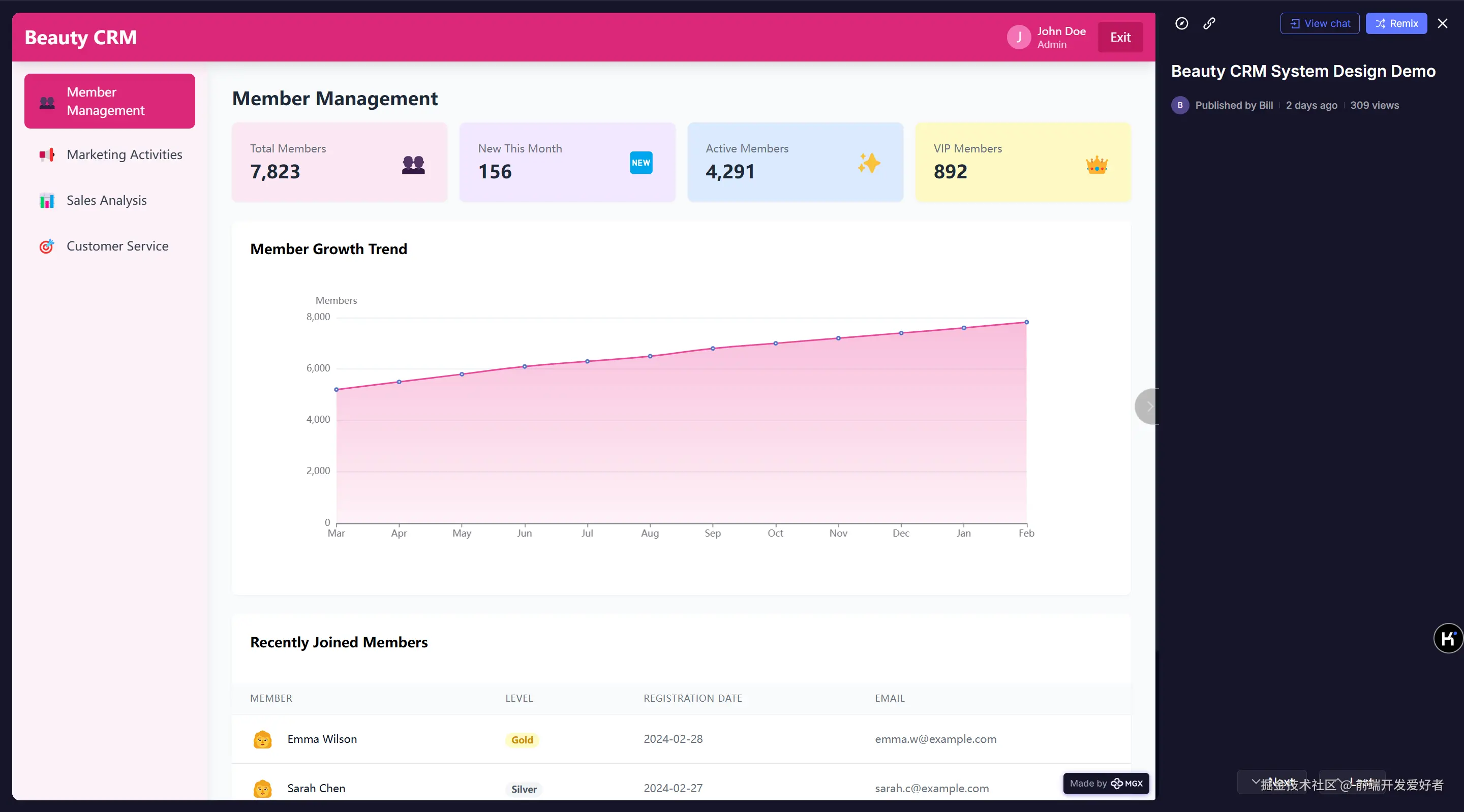Select the Member Management sidebar item

[x=110, y=101]
